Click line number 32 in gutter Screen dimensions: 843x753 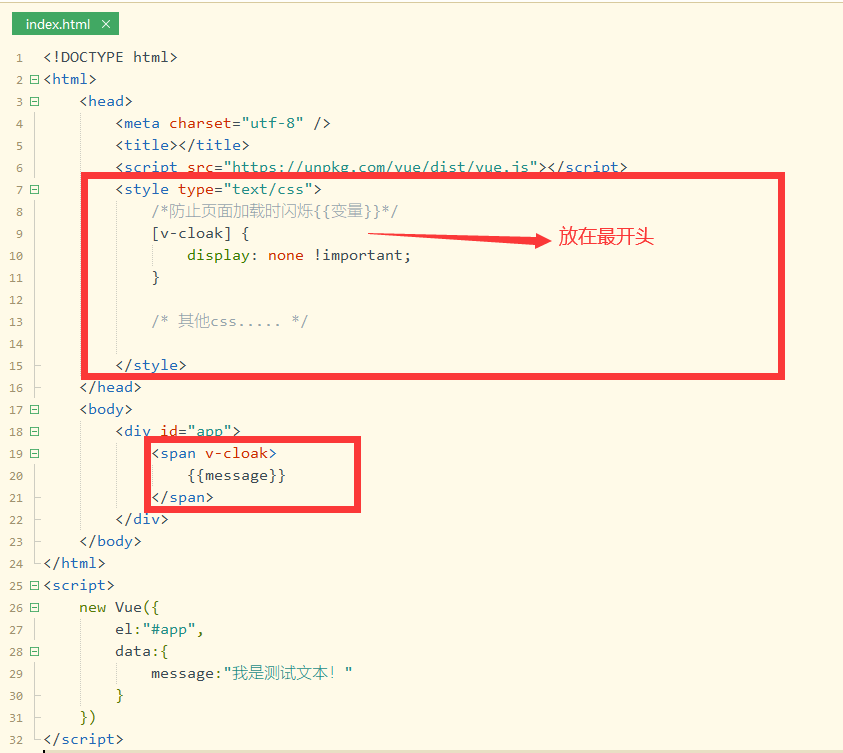[x=16, y=740]
